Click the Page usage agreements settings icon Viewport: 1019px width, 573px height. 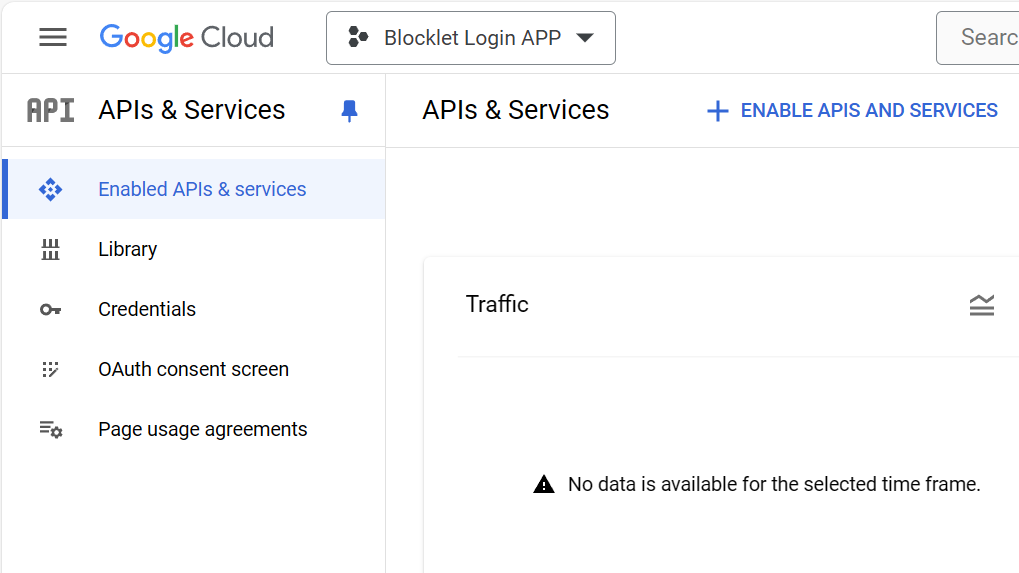[50, 429]
